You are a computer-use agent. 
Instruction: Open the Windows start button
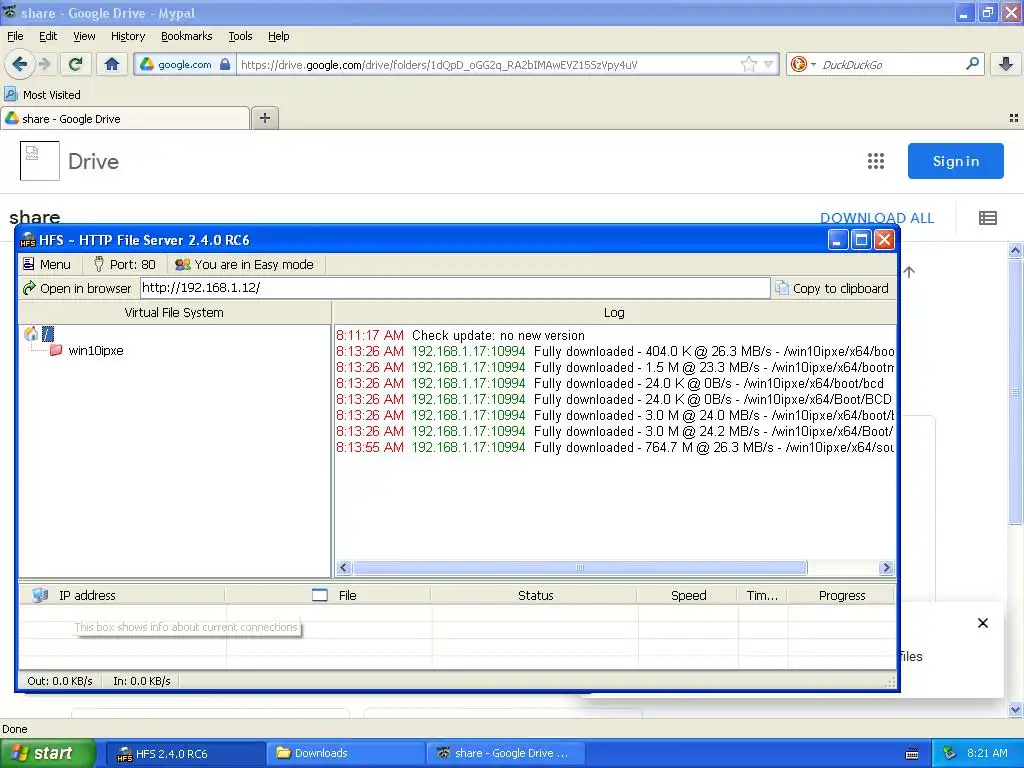47,753
